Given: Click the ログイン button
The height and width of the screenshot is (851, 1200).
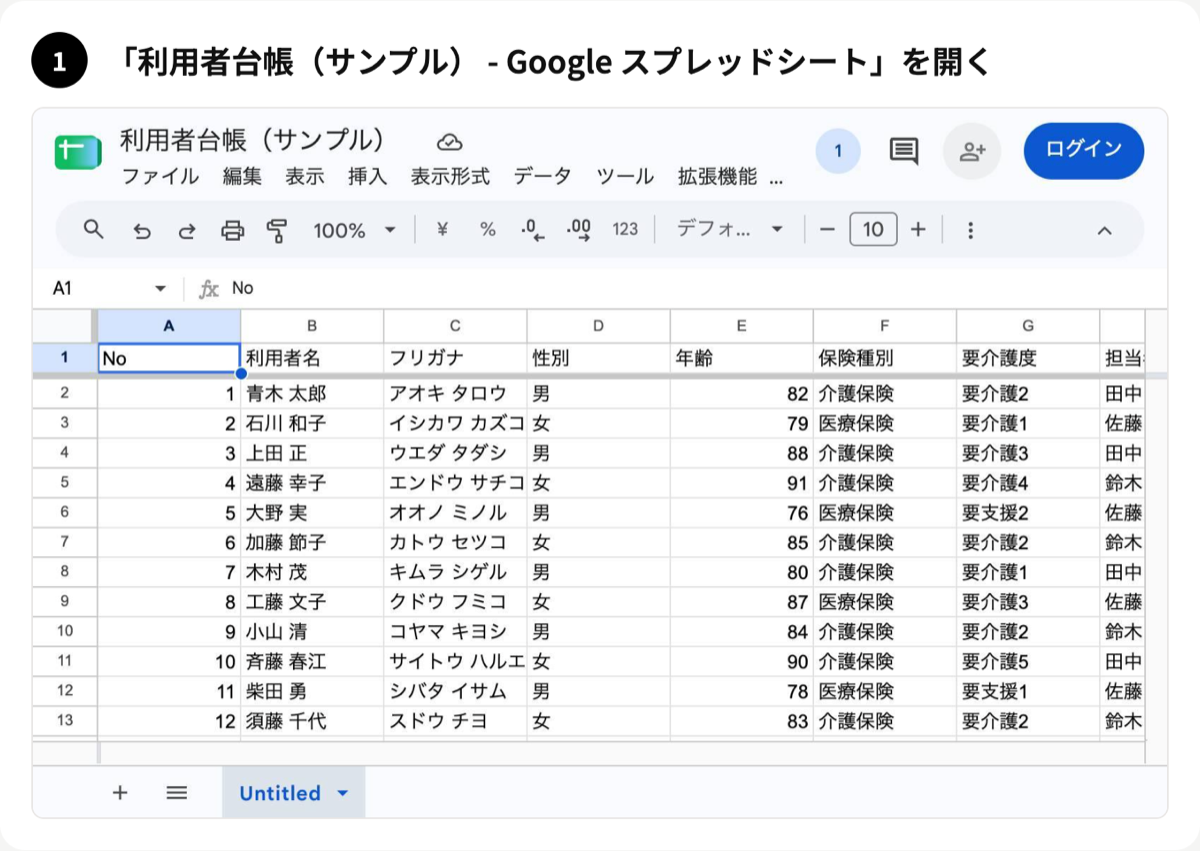Looking at the screenshot, I should click(x=1084, y=151).
